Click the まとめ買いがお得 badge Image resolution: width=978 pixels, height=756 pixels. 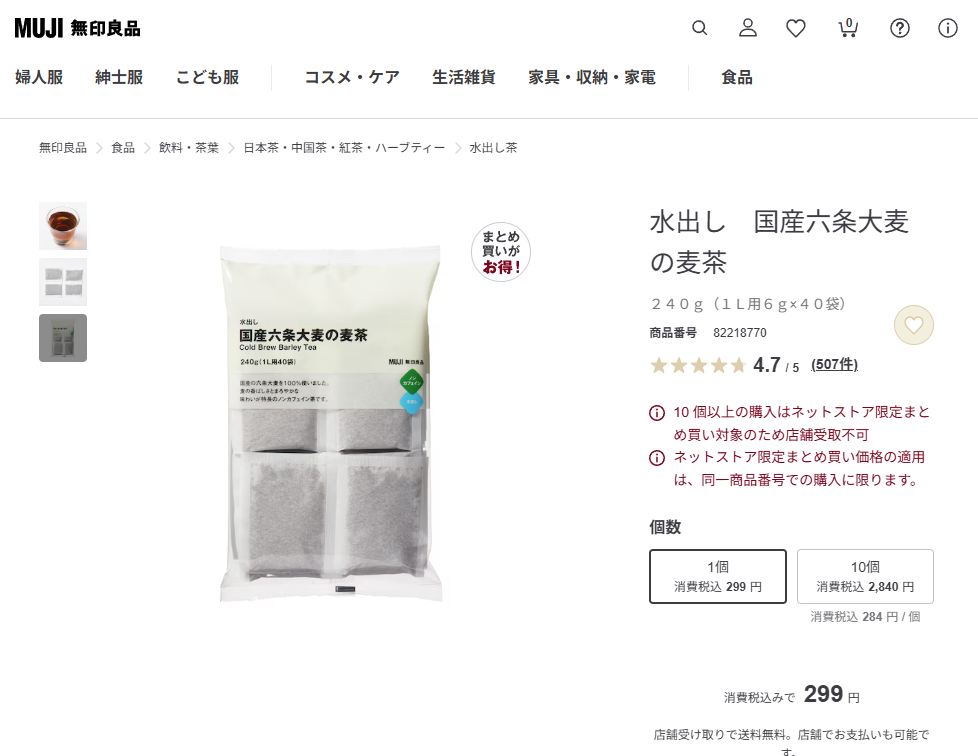(x=501, y=252)
